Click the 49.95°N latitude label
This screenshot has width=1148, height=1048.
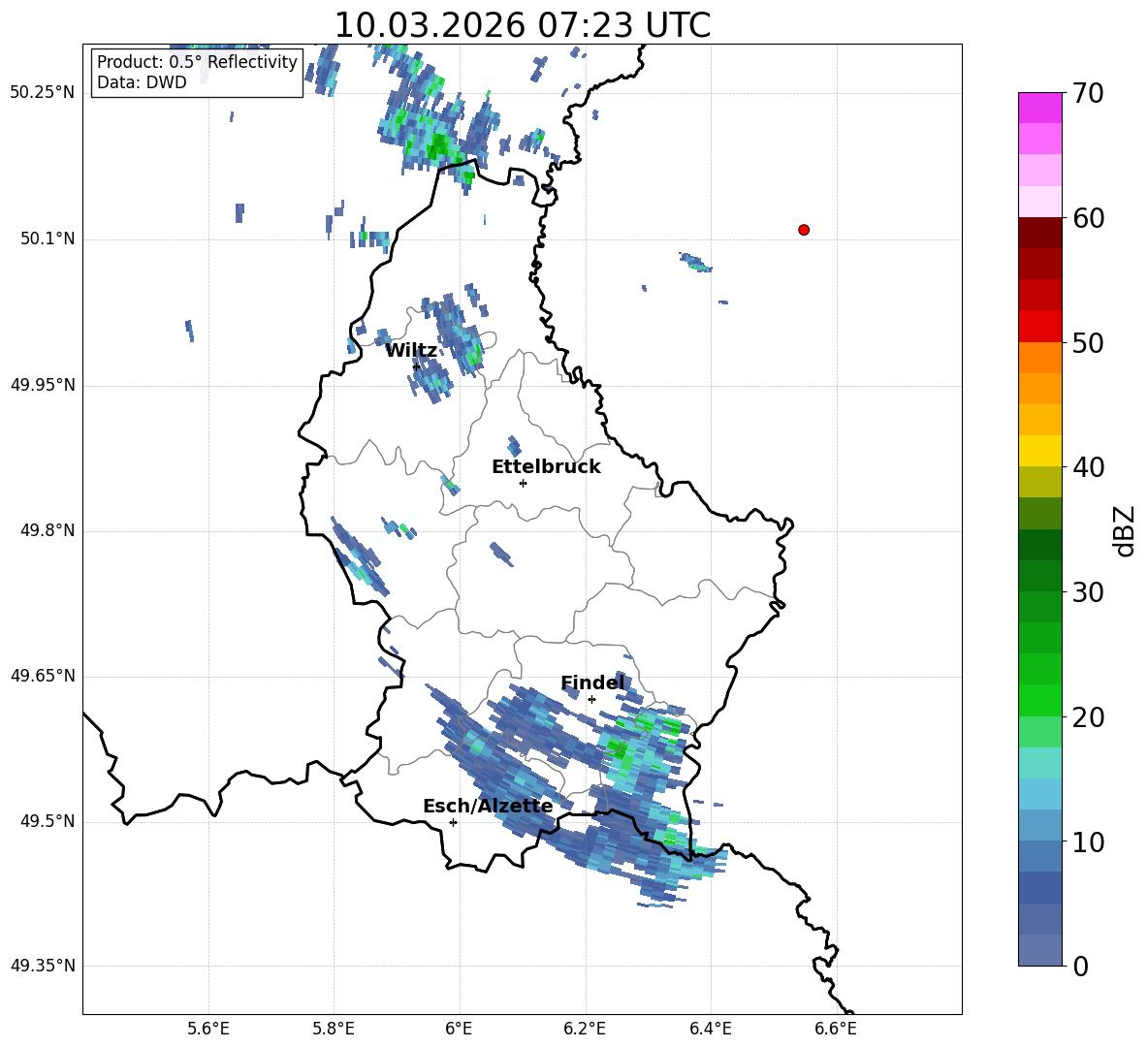tap(43, 384)
